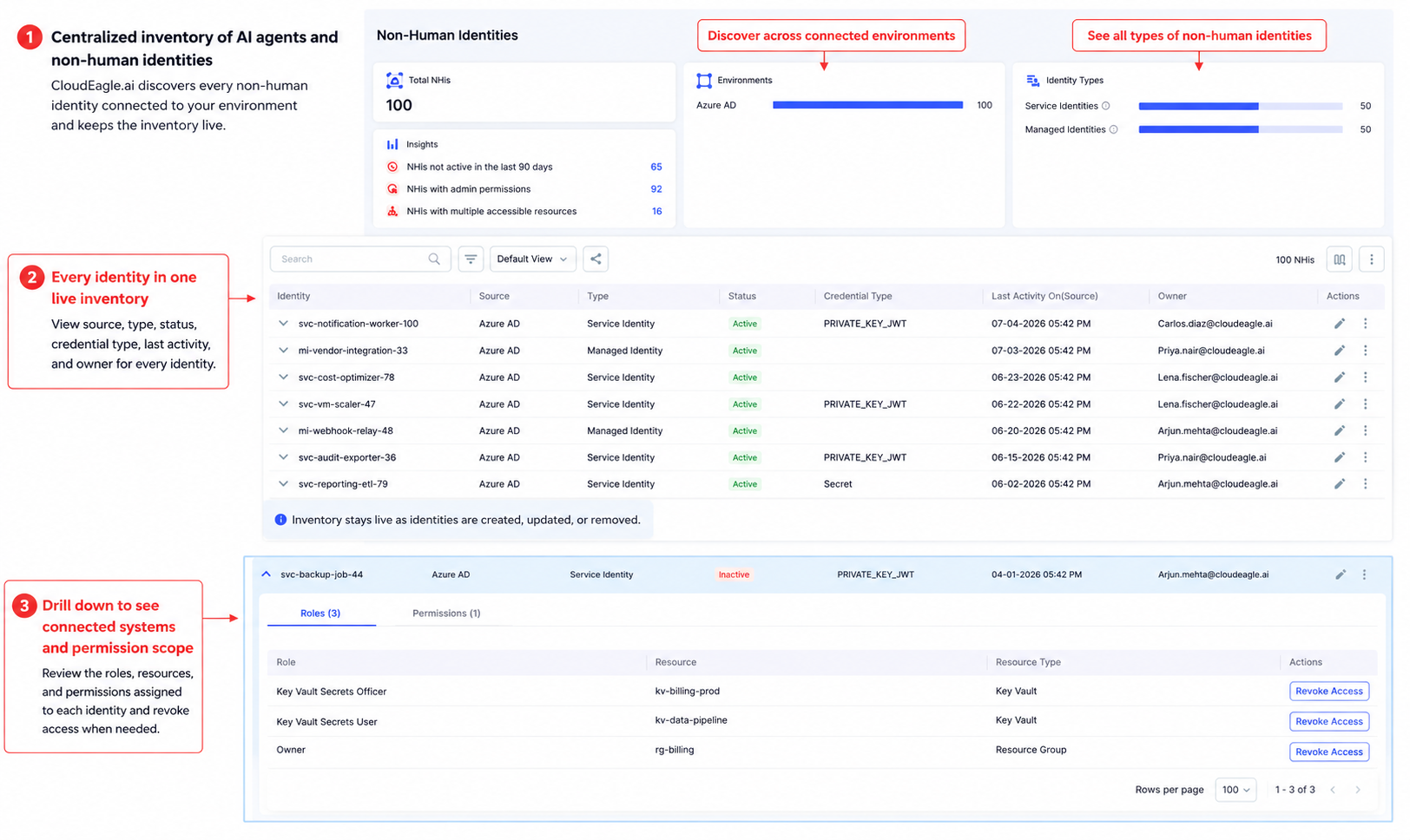The width and height of the screenshot is (1410, 840).
Task: Edit mi-webhook-relay-48 via pencil icon
Action: [1340, 431]
